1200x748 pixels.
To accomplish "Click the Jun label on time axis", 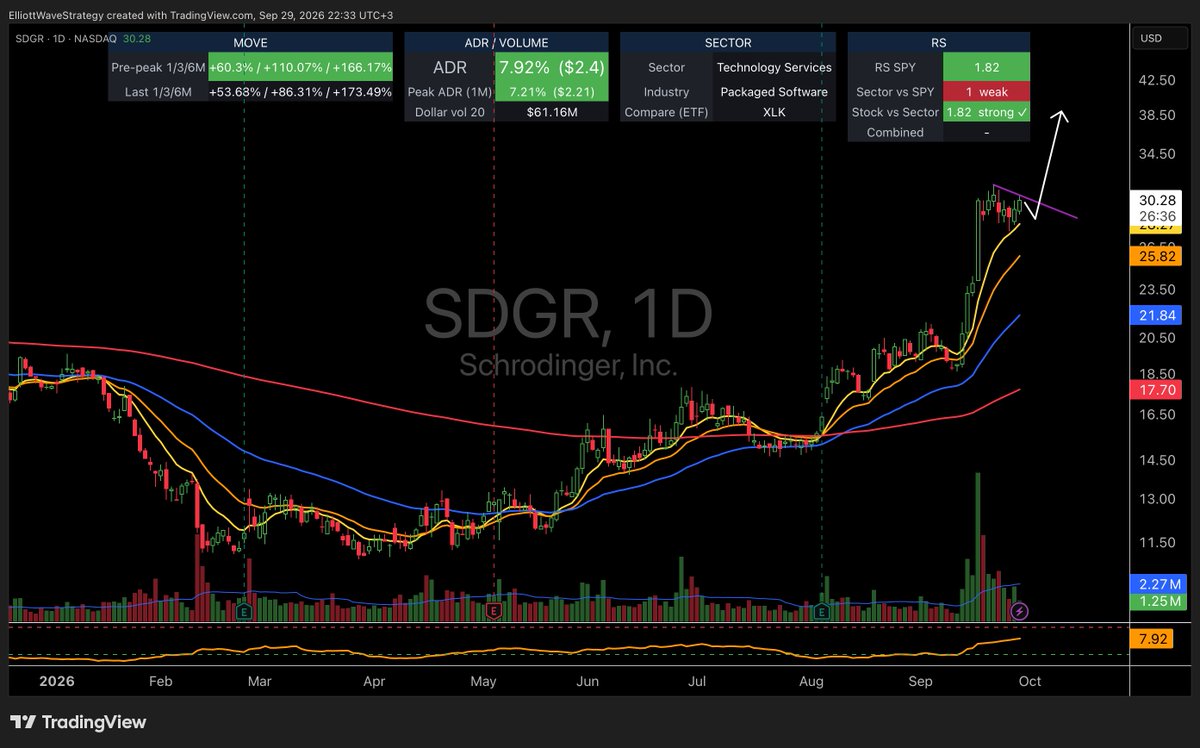I will (x=588, y=681).
